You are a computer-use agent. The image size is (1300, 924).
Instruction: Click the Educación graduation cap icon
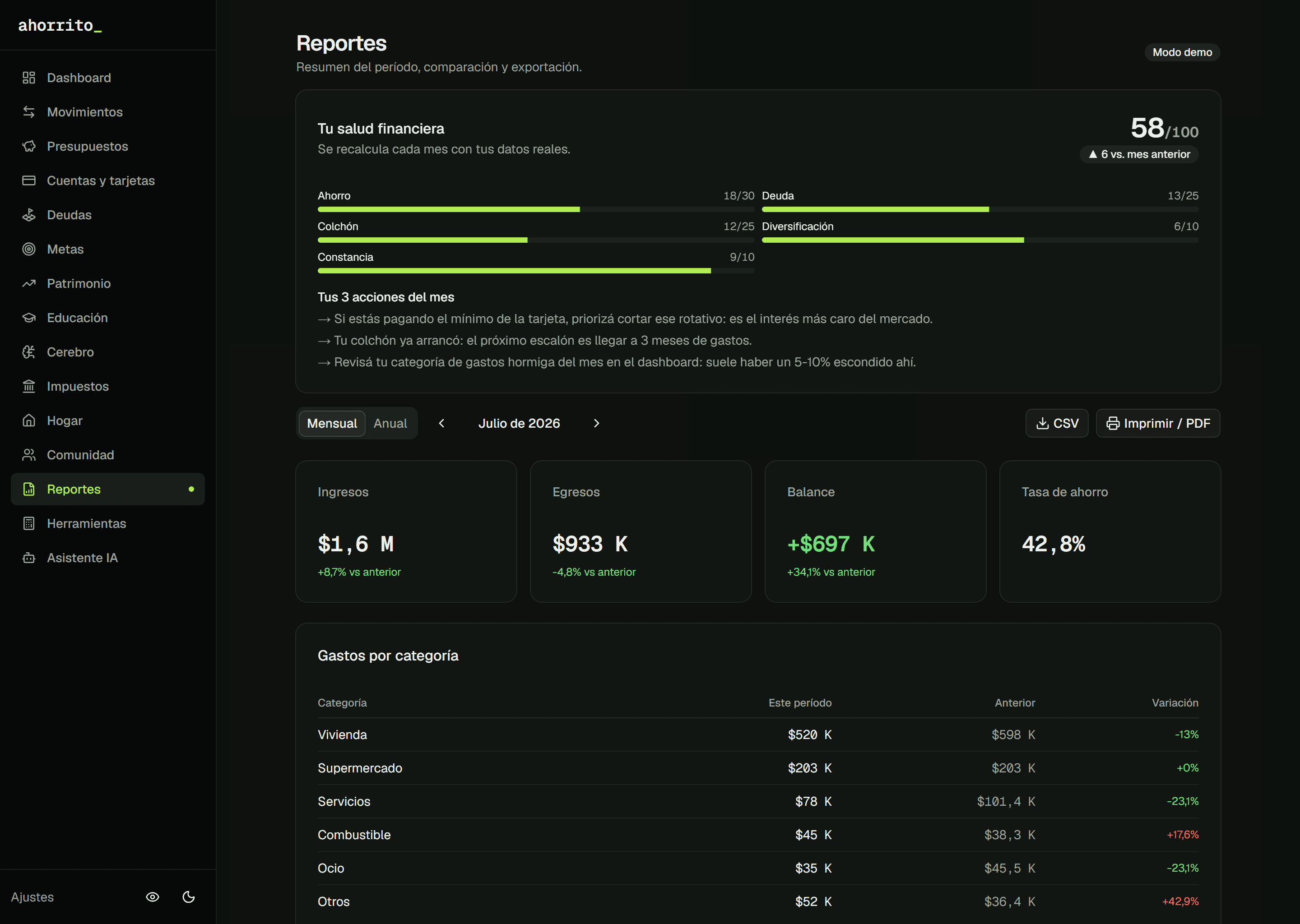click(29, 318)
